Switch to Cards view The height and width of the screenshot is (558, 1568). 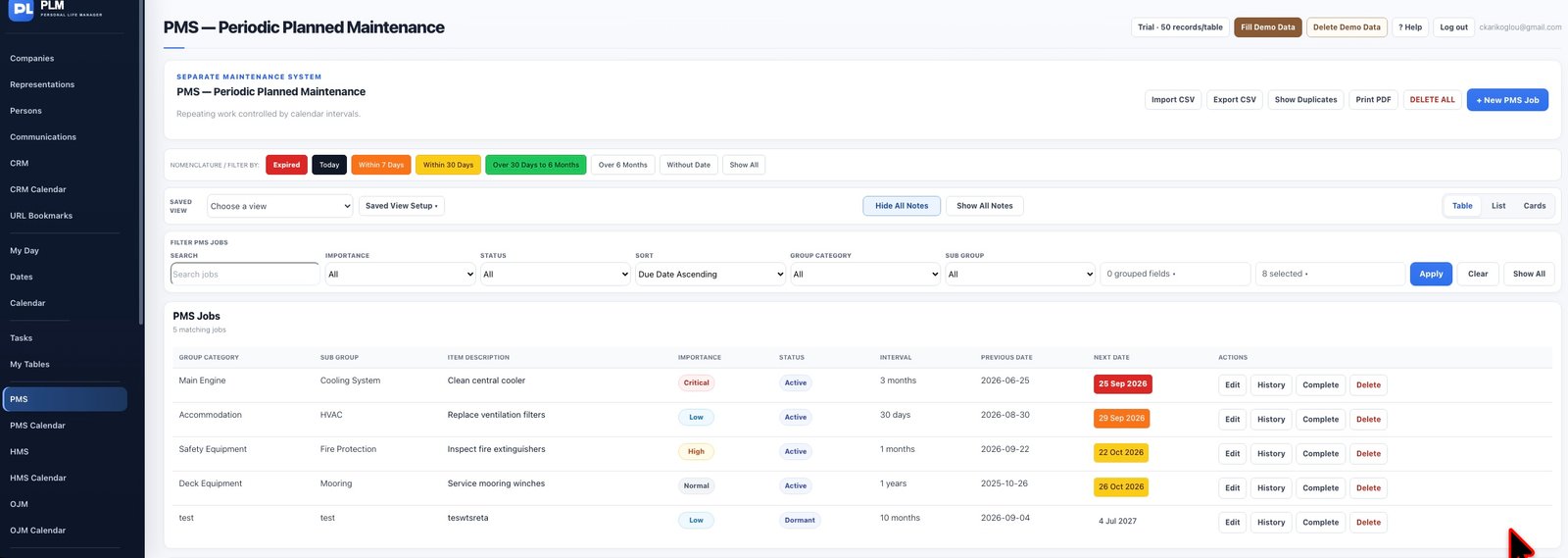click(1535, 206)
